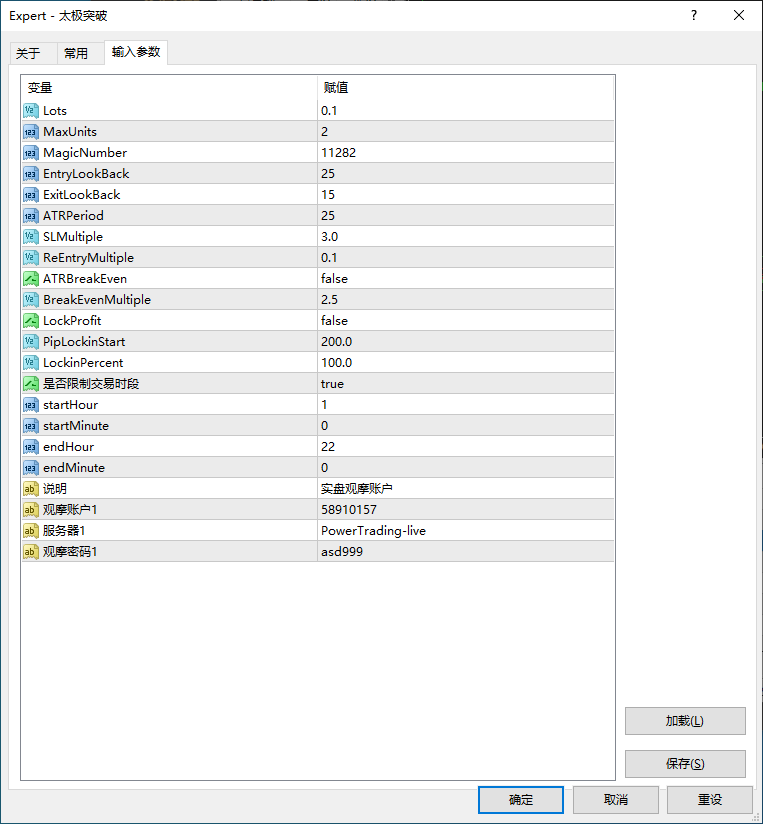Toggle LockProfit false value
This screenshot has width=763, height=824.
(466, 321)
